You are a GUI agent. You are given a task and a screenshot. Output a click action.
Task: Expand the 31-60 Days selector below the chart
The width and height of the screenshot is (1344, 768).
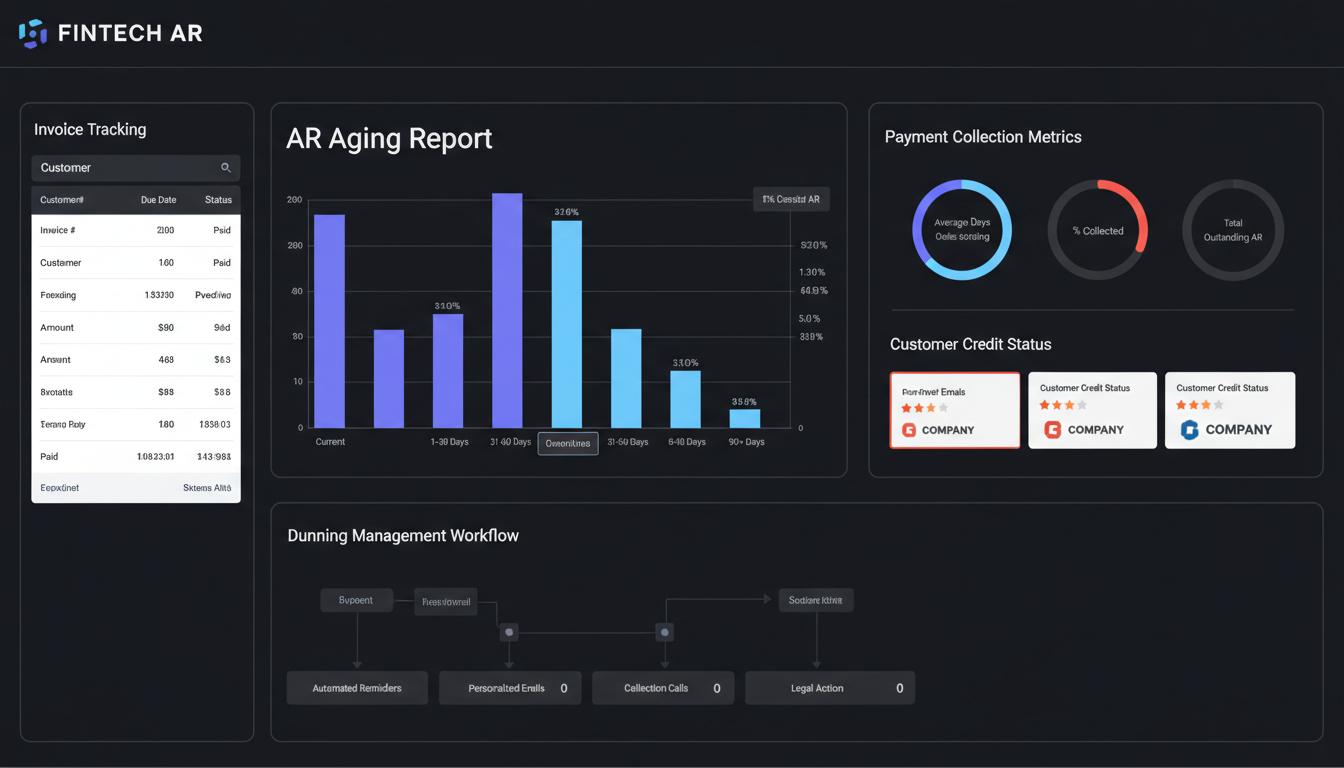[x=567, y=443]
